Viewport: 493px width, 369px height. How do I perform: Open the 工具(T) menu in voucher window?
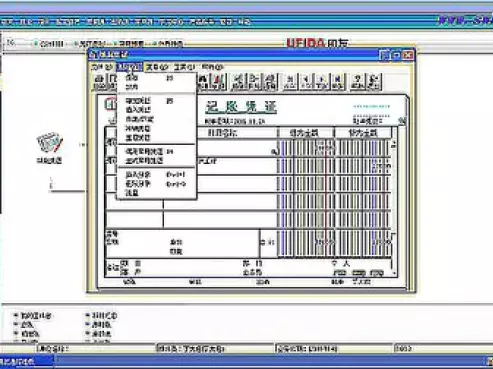[x=185, y=67]
